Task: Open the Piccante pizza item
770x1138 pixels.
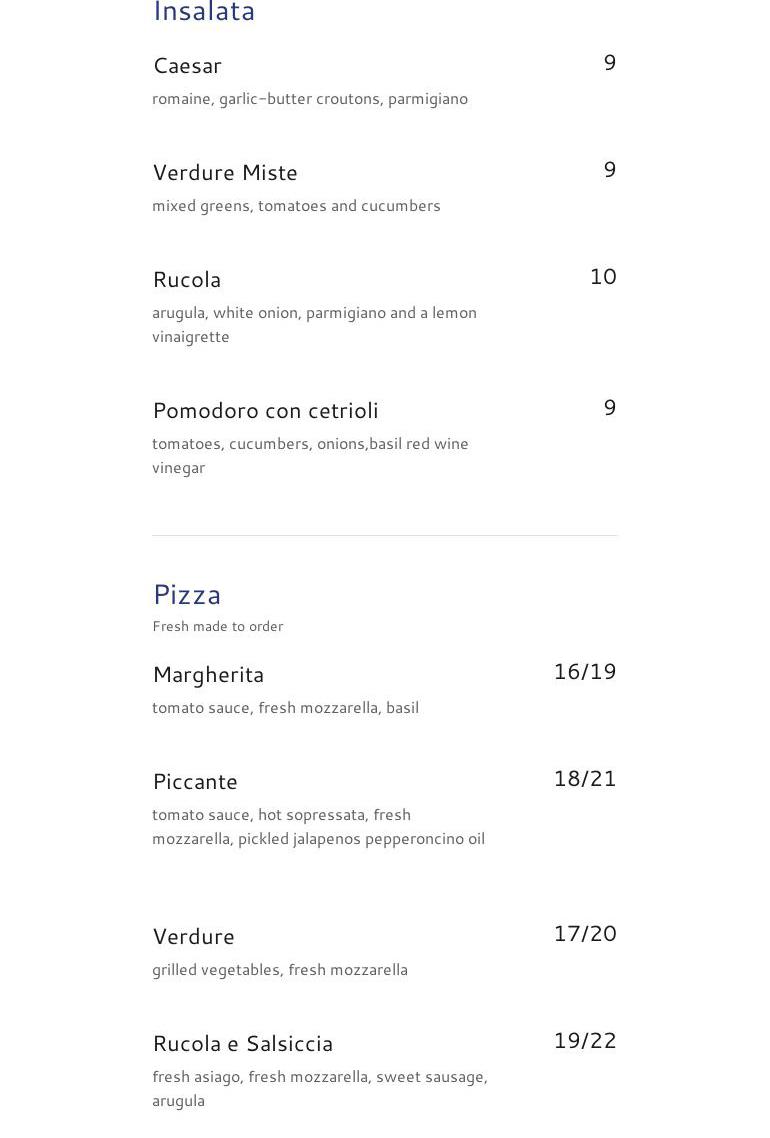Action: point(195,782)
